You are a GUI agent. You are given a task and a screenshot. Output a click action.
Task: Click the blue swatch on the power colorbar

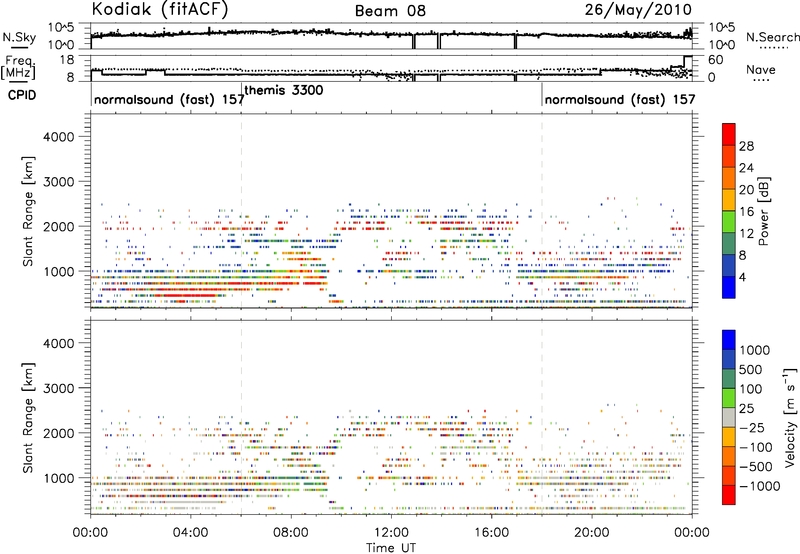point(729,287)
